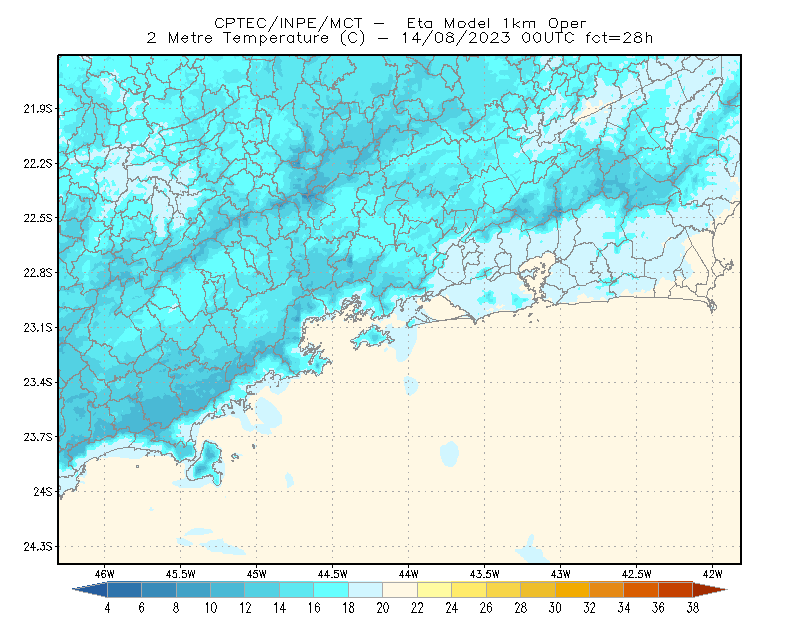Click the '43W' longitude label

(x=561, y=574)
